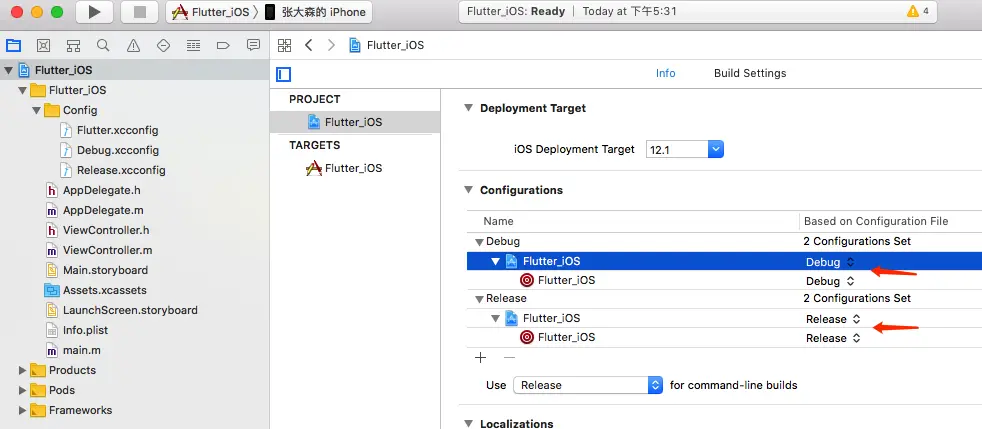Select Flutter_iOS under PROJECT
Image resolution: width=982 pixels, height=429 pixels.
click(x=354, y=122)
